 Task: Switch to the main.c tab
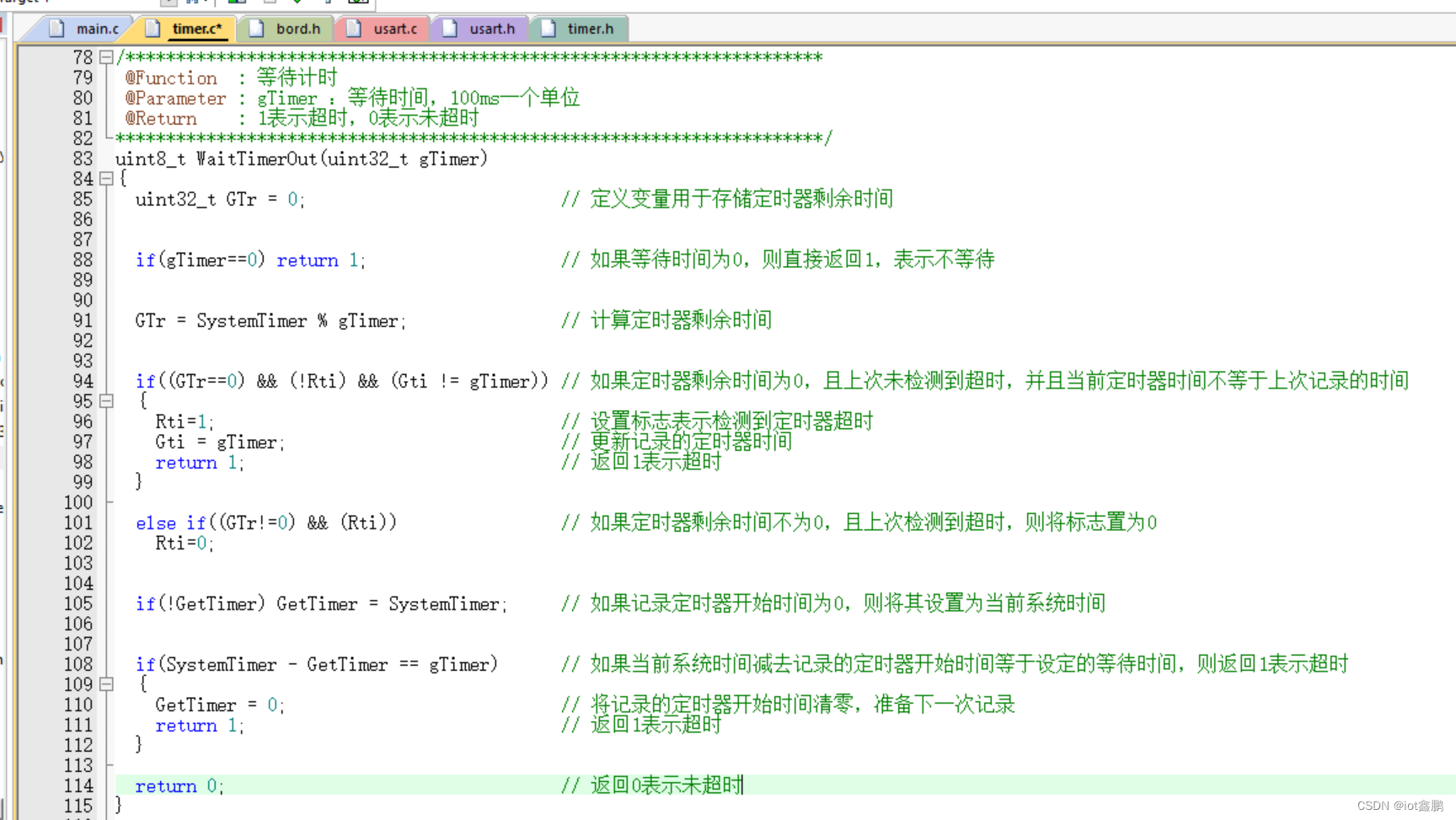(84, 29)
